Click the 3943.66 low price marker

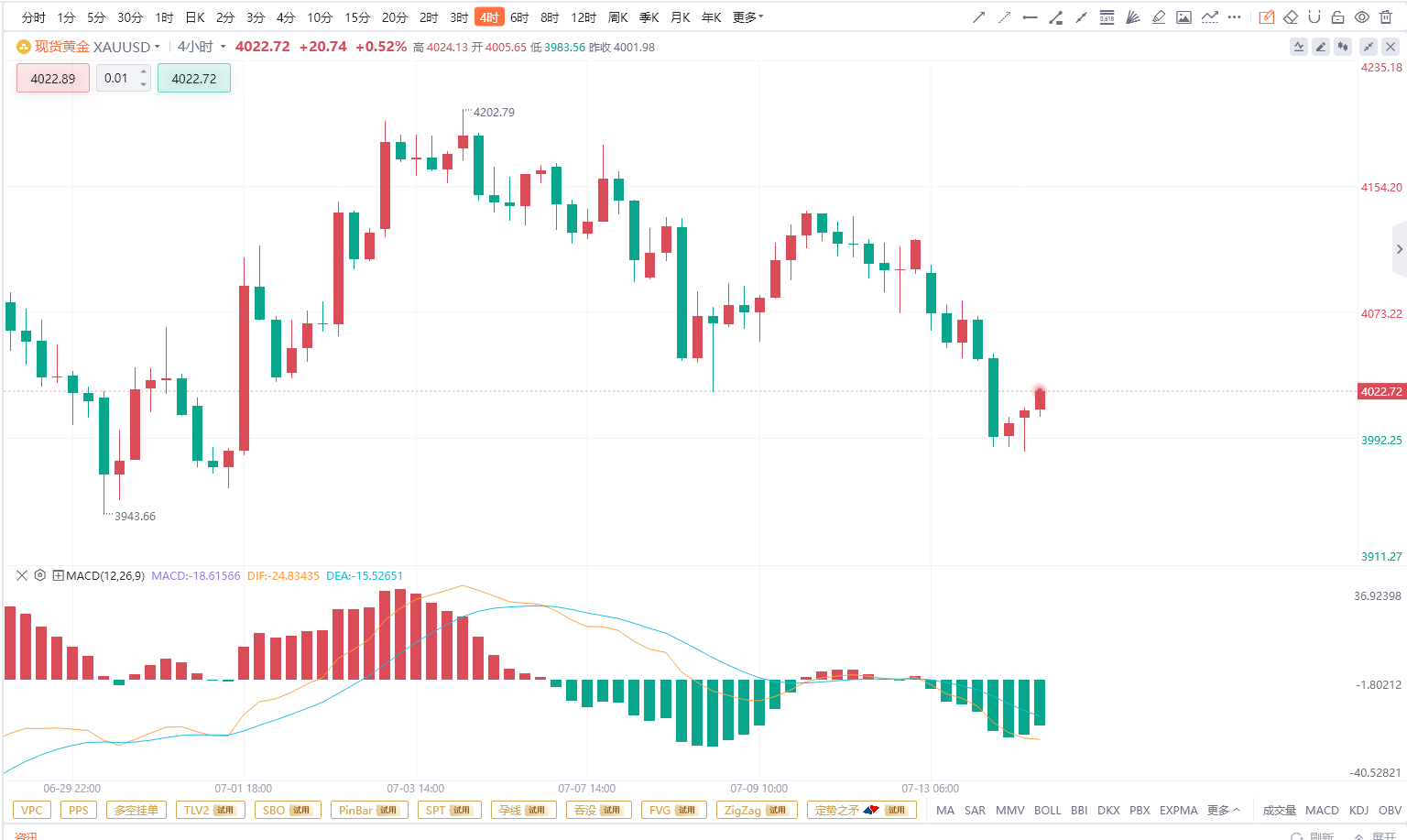click(135, 516)
